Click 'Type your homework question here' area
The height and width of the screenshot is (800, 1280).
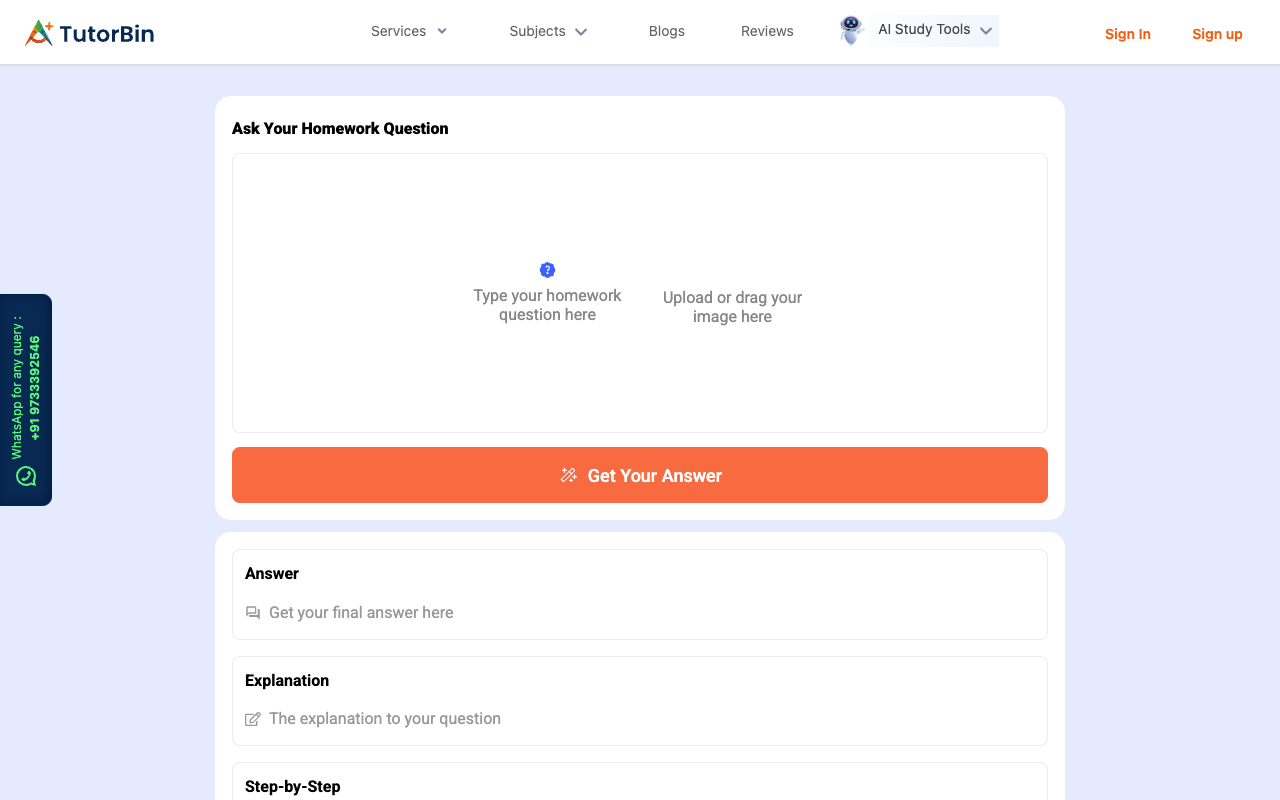547,305
